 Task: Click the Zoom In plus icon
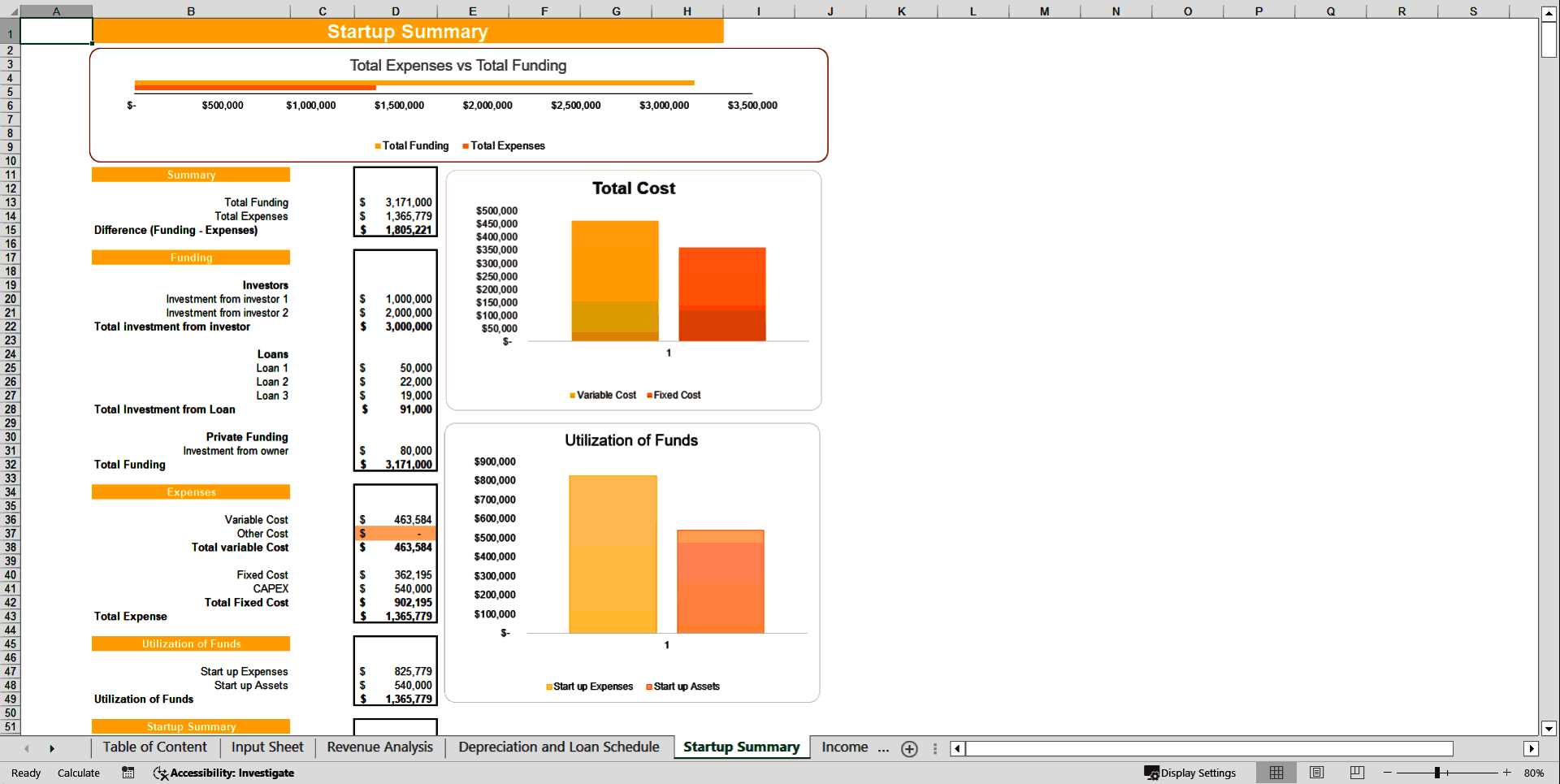click(x=1507, y=773)
